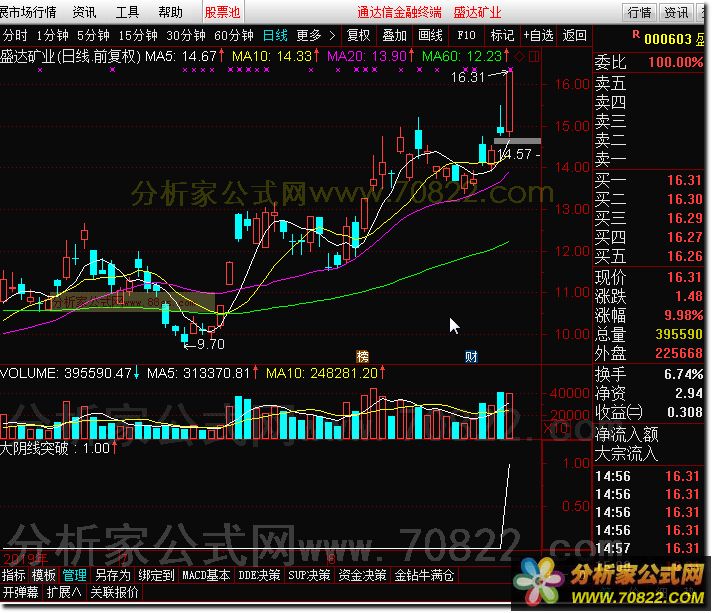
Task: Click the 净流入额 label
Action: point(626,435)
